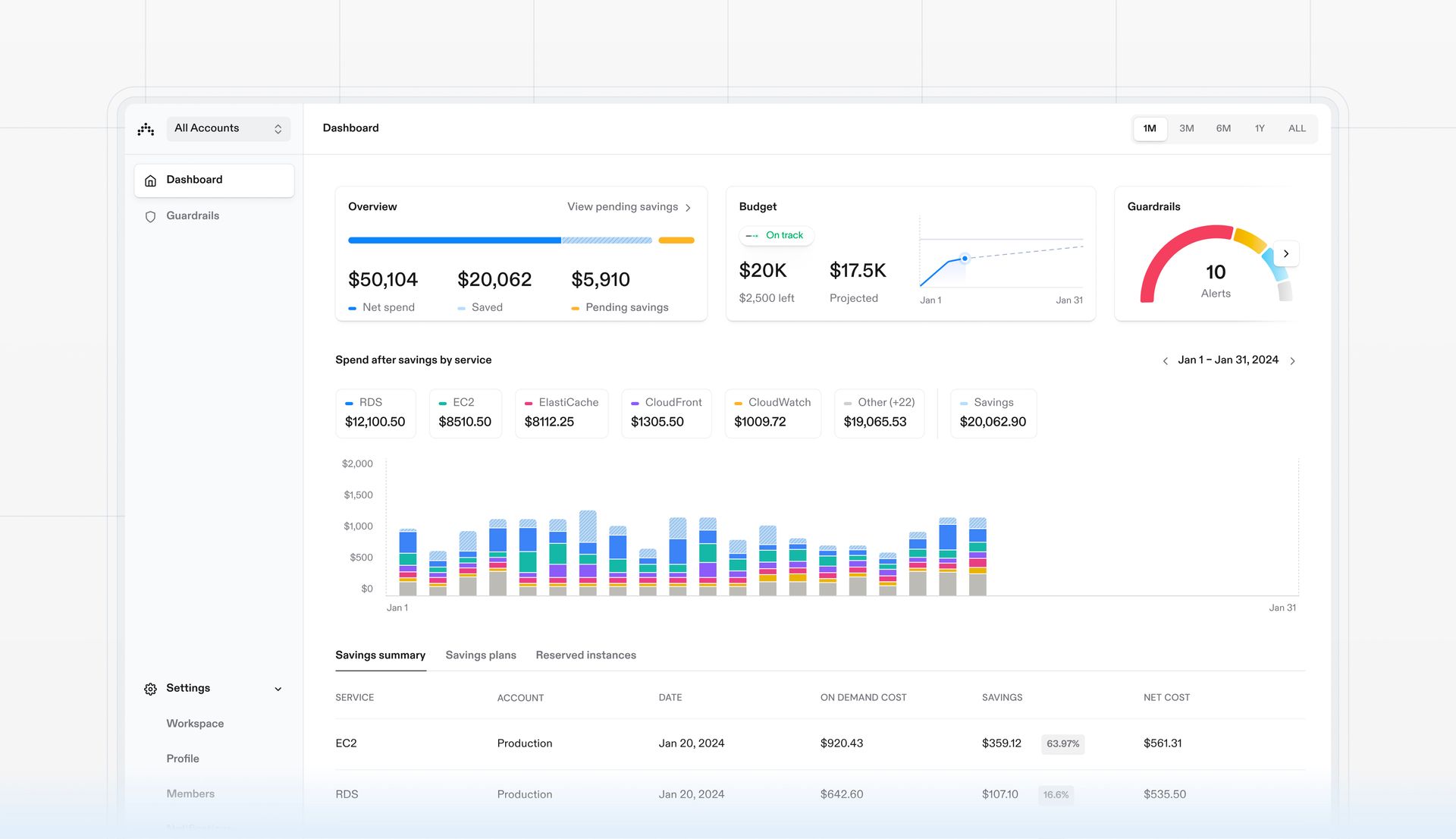Click the 63.97% savings badge

[x=1062, y=744]
